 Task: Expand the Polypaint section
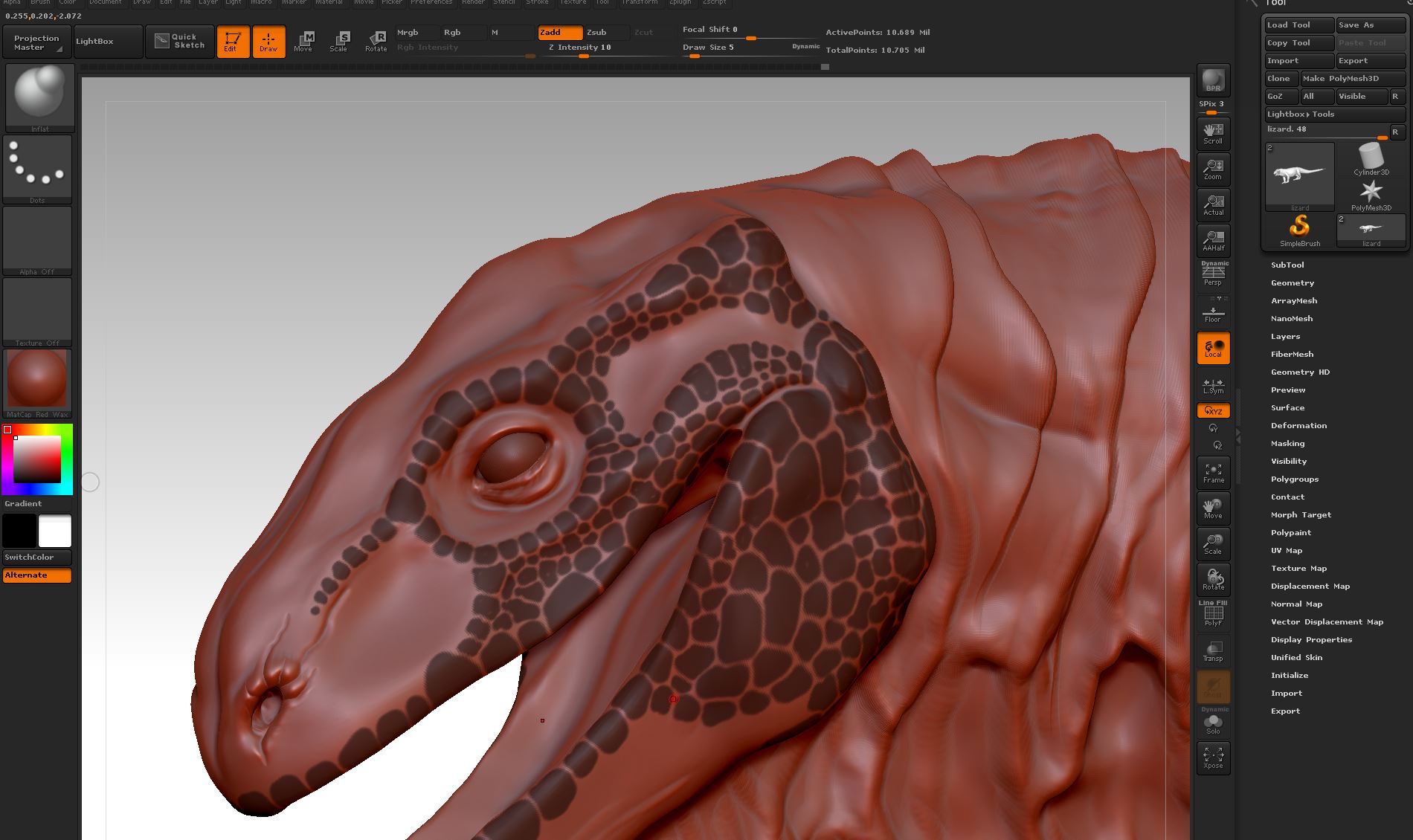[x=1291, y=533]
